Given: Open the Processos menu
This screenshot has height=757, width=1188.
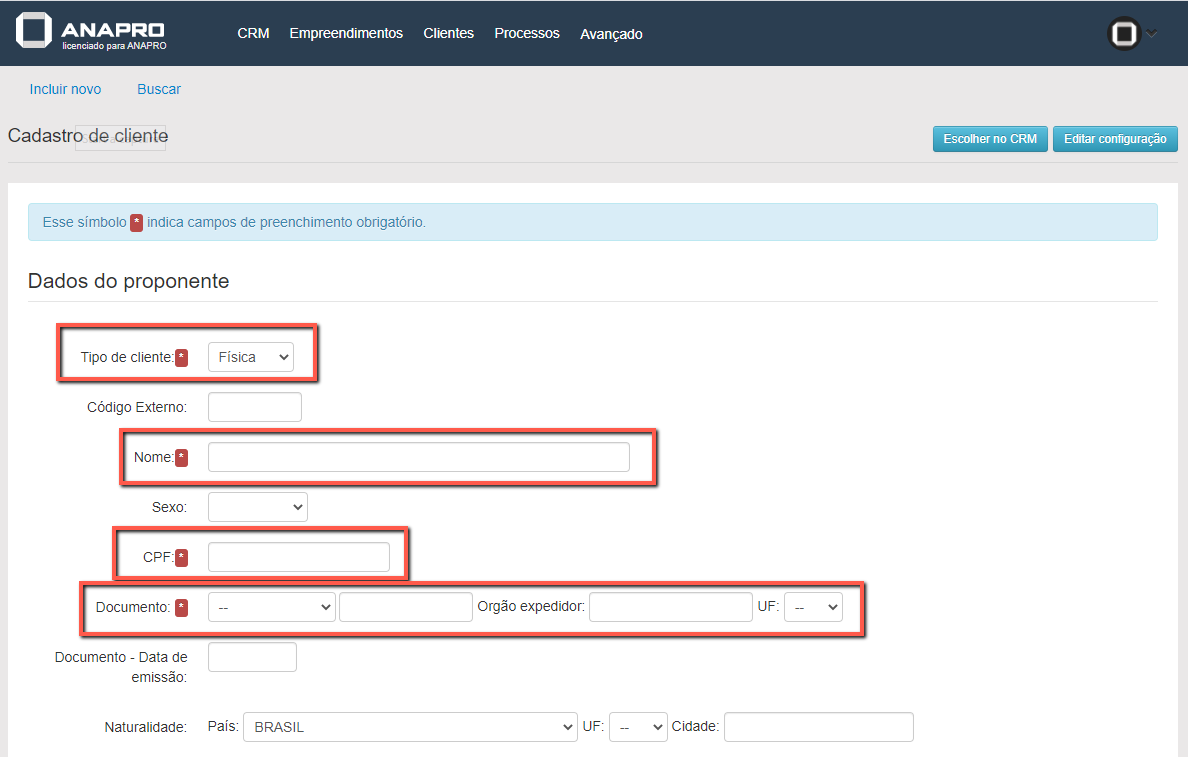Looking at the screenshot, I should 527,33.
